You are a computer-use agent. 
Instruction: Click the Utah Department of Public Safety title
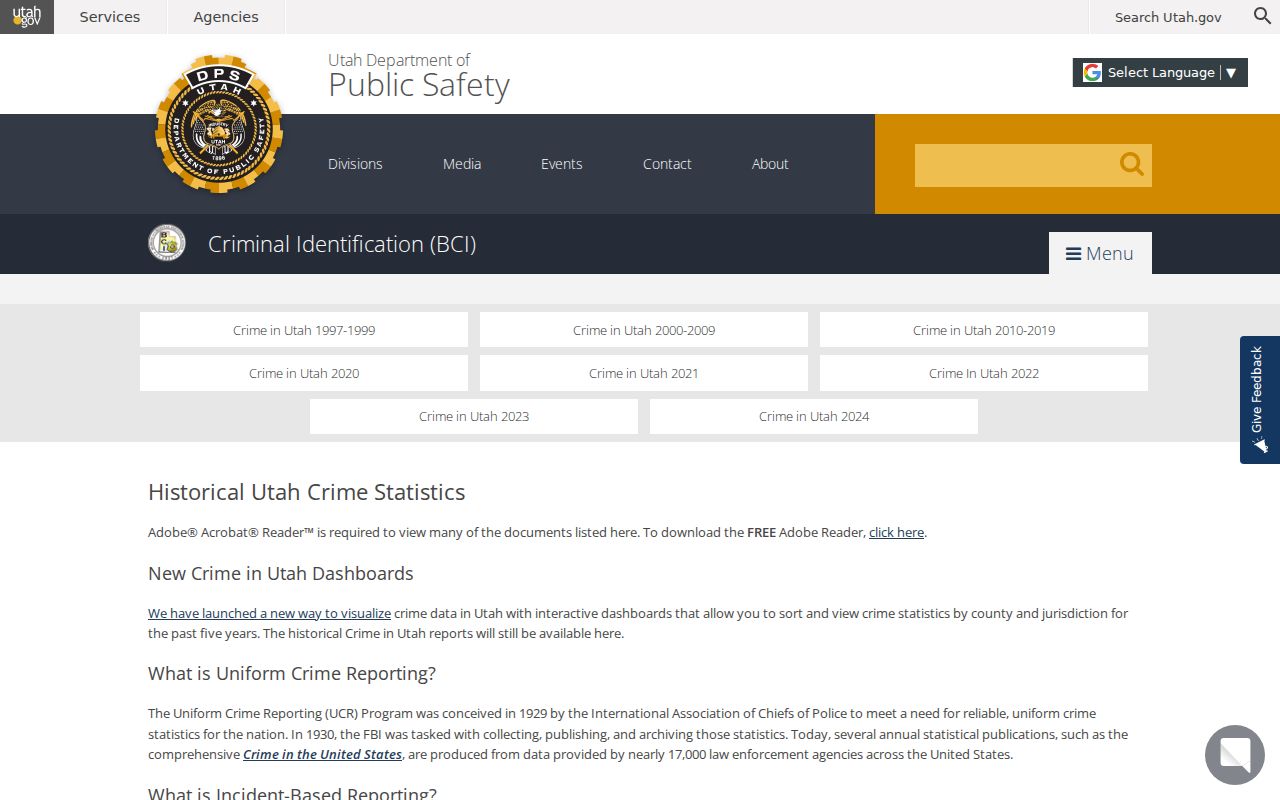[x=419, y=76]
